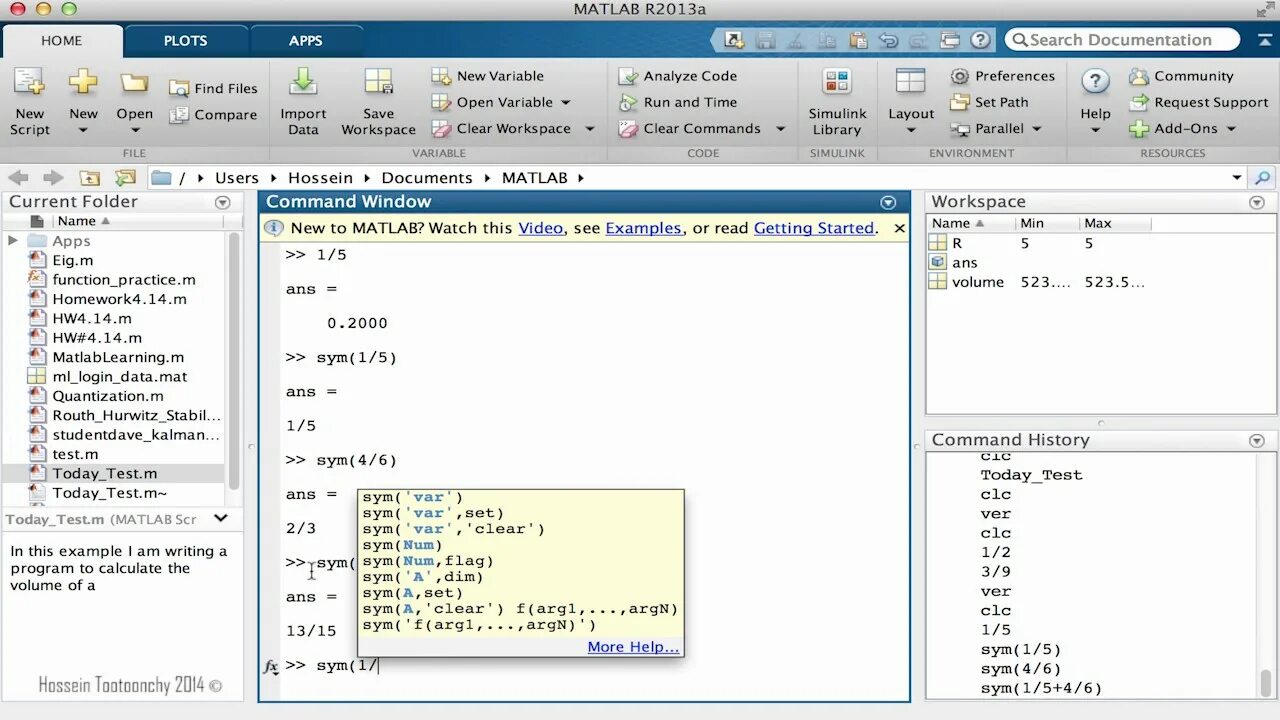Open Command History actions menu
The width and height of the screenshot is (1280, 720).
[1257, 440]
